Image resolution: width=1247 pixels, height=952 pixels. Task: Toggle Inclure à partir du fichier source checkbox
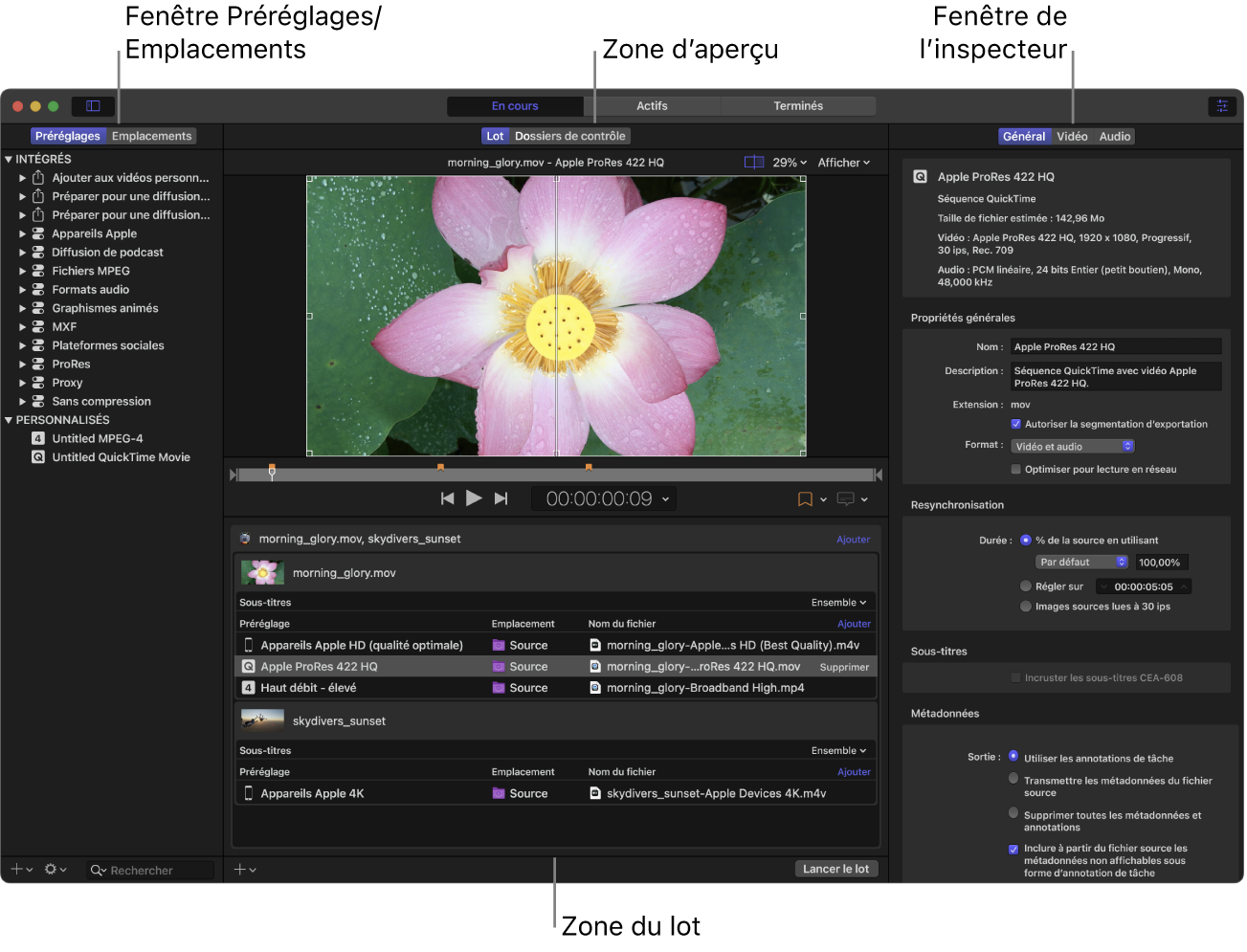pos(1013,849)
